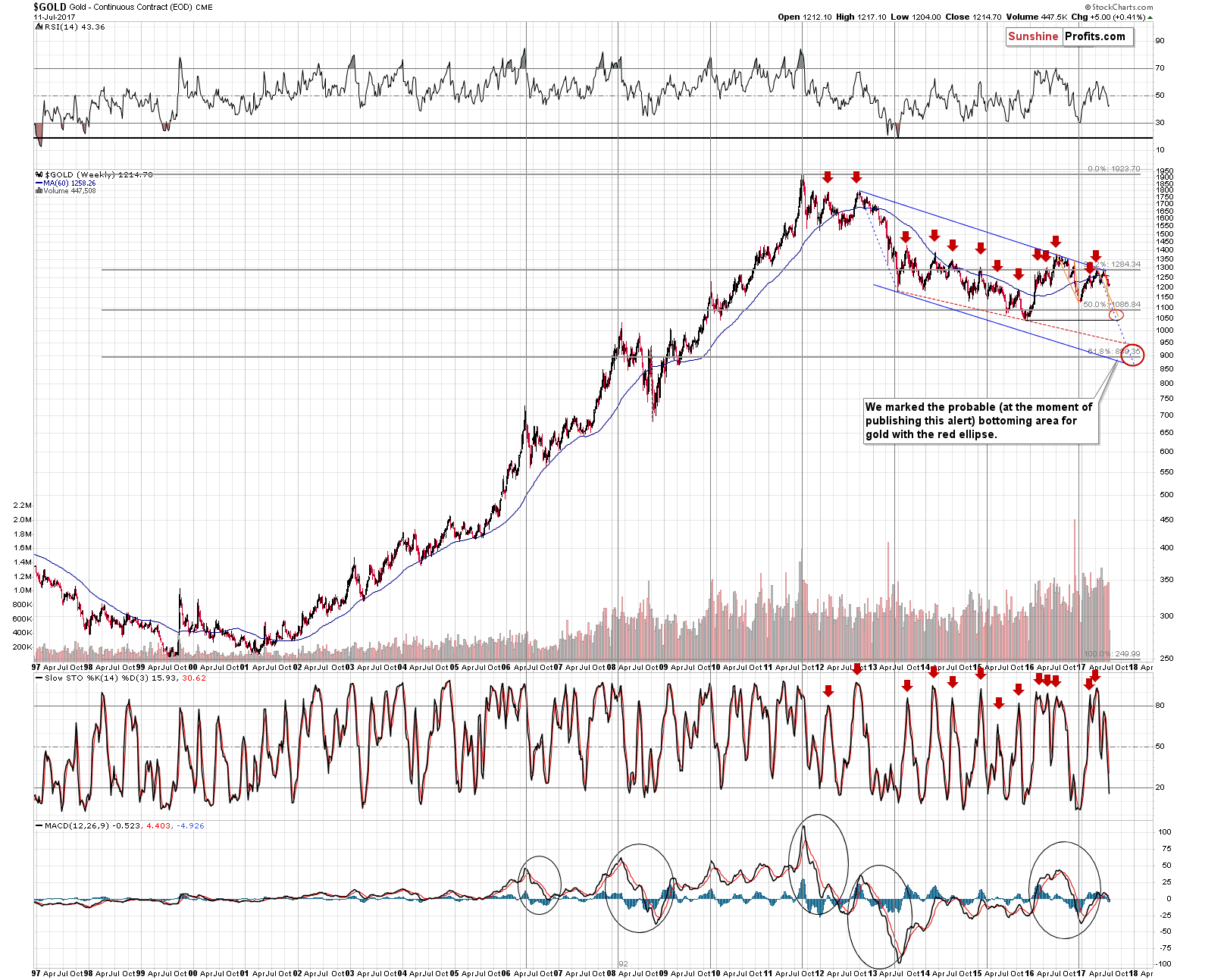Viewport: 1224px width, 980px height.
Task: Click the RSI axis value 10
Action: click(1160, 150)
